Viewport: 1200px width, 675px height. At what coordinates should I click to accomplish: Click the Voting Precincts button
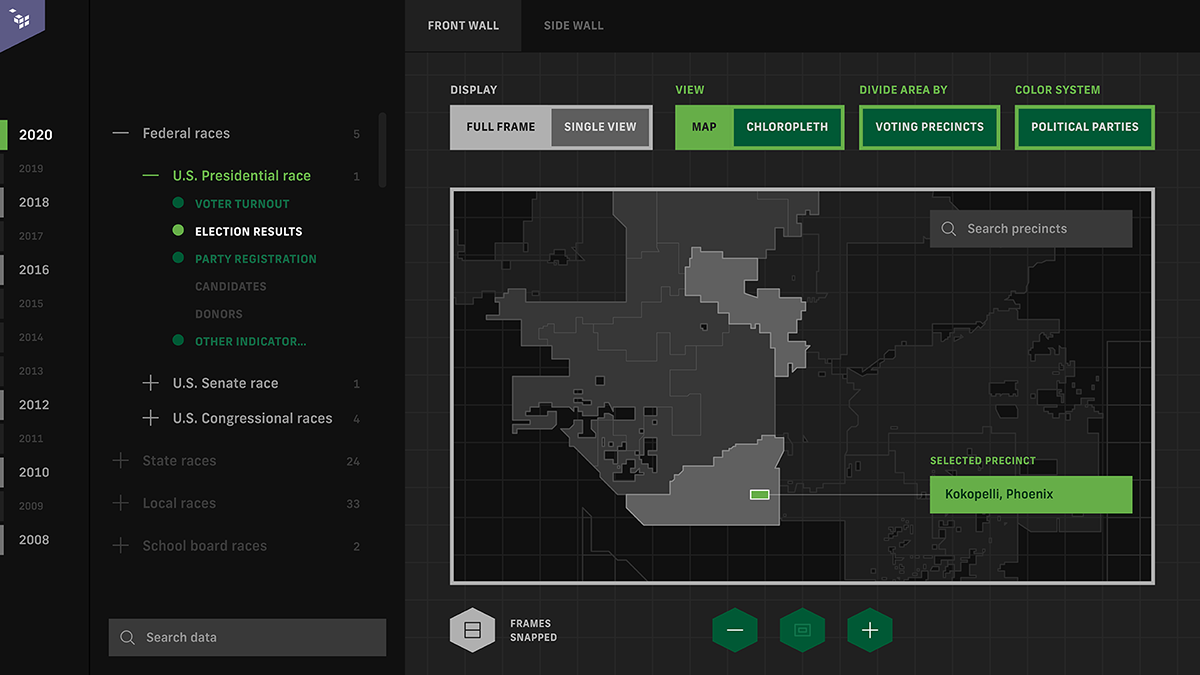coord(929,127)
